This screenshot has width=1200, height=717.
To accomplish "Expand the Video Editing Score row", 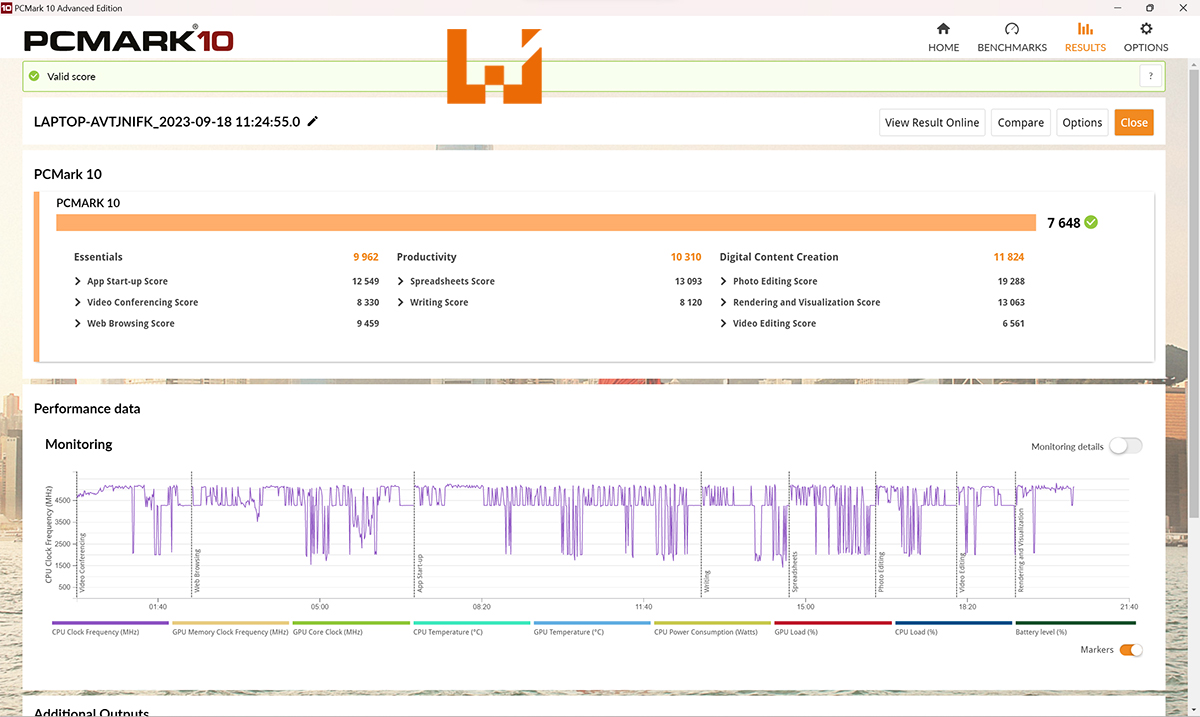I will (724, 323).
